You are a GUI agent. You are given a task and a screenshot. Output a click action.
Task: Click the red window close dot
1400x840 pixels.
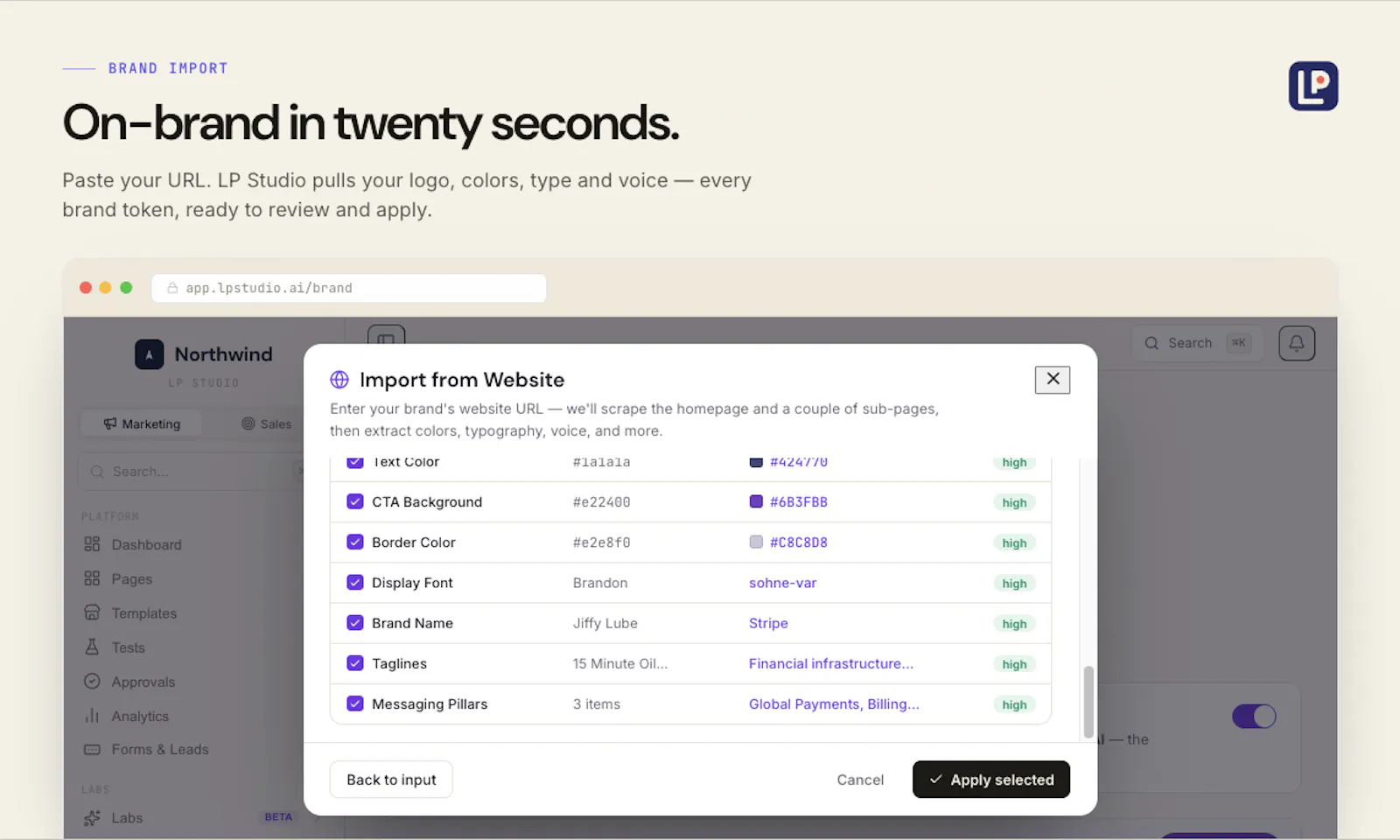86,288
